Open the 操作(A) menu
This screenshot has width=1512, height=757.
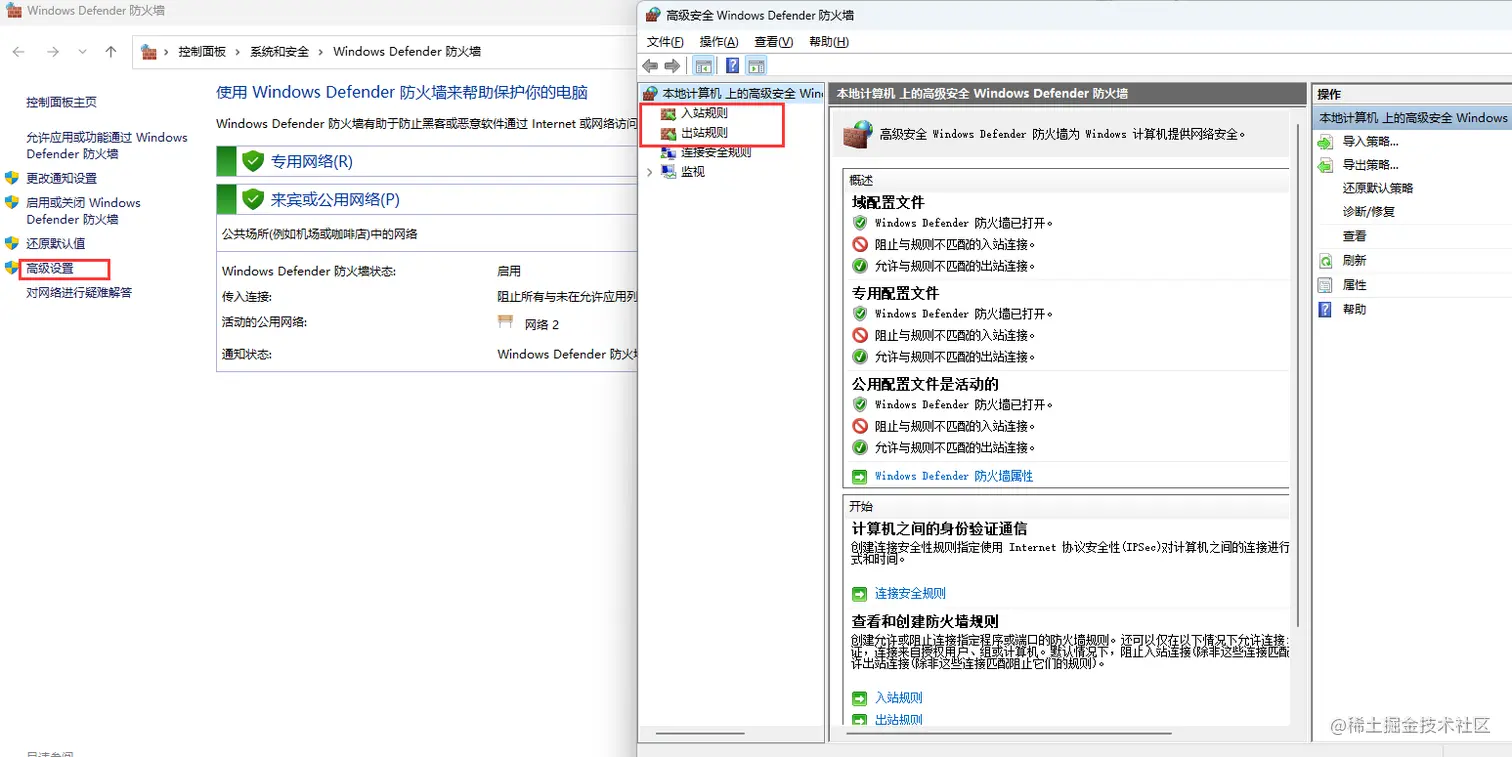click(x=719, y=41)
